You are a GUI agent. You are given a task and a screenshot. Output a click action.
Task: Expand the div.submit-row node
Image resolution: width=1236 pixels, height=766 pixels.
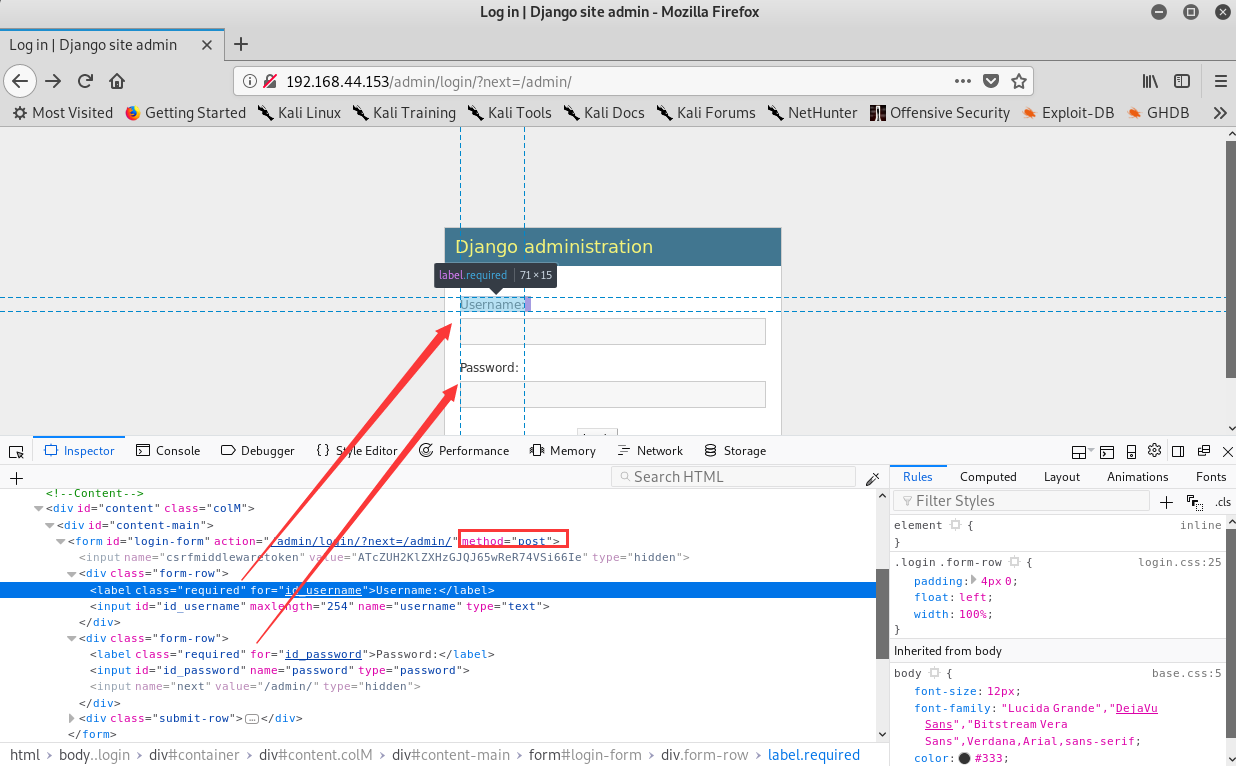pos(72,718)
